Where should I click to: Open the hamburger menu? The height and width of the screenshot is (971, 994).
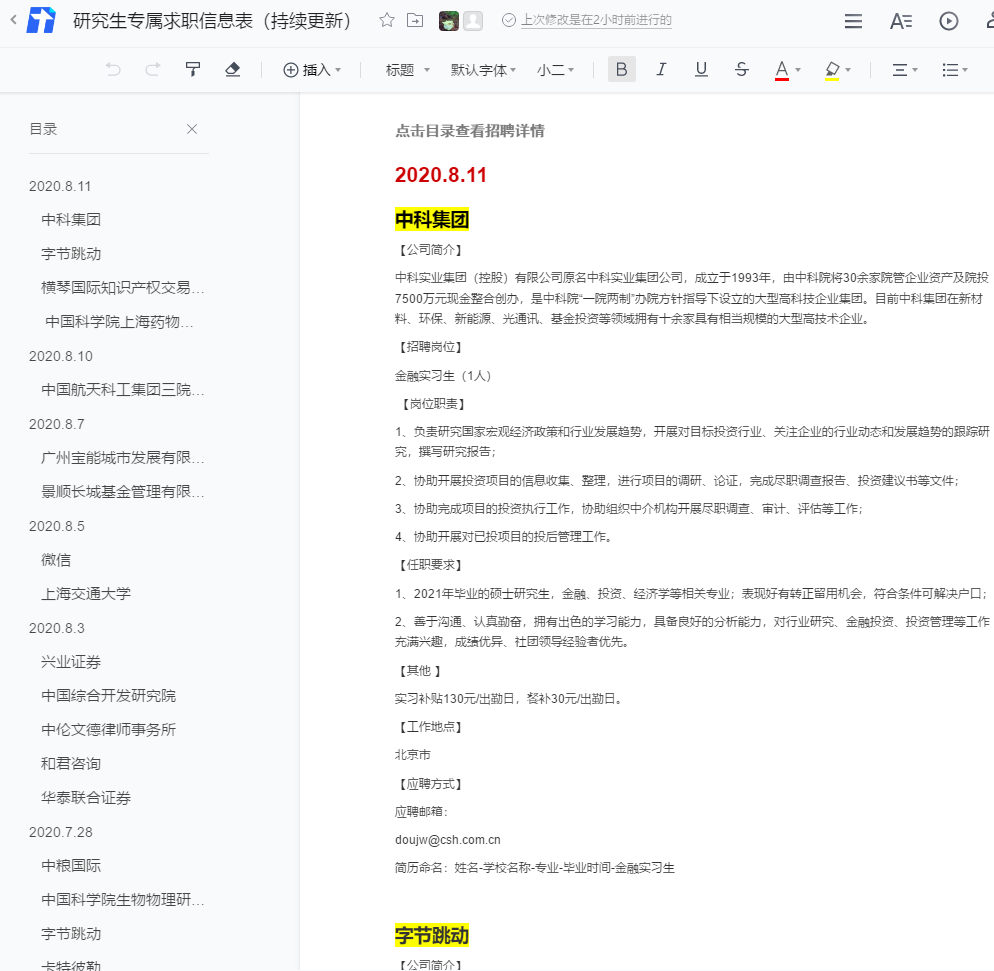[853, 21]
